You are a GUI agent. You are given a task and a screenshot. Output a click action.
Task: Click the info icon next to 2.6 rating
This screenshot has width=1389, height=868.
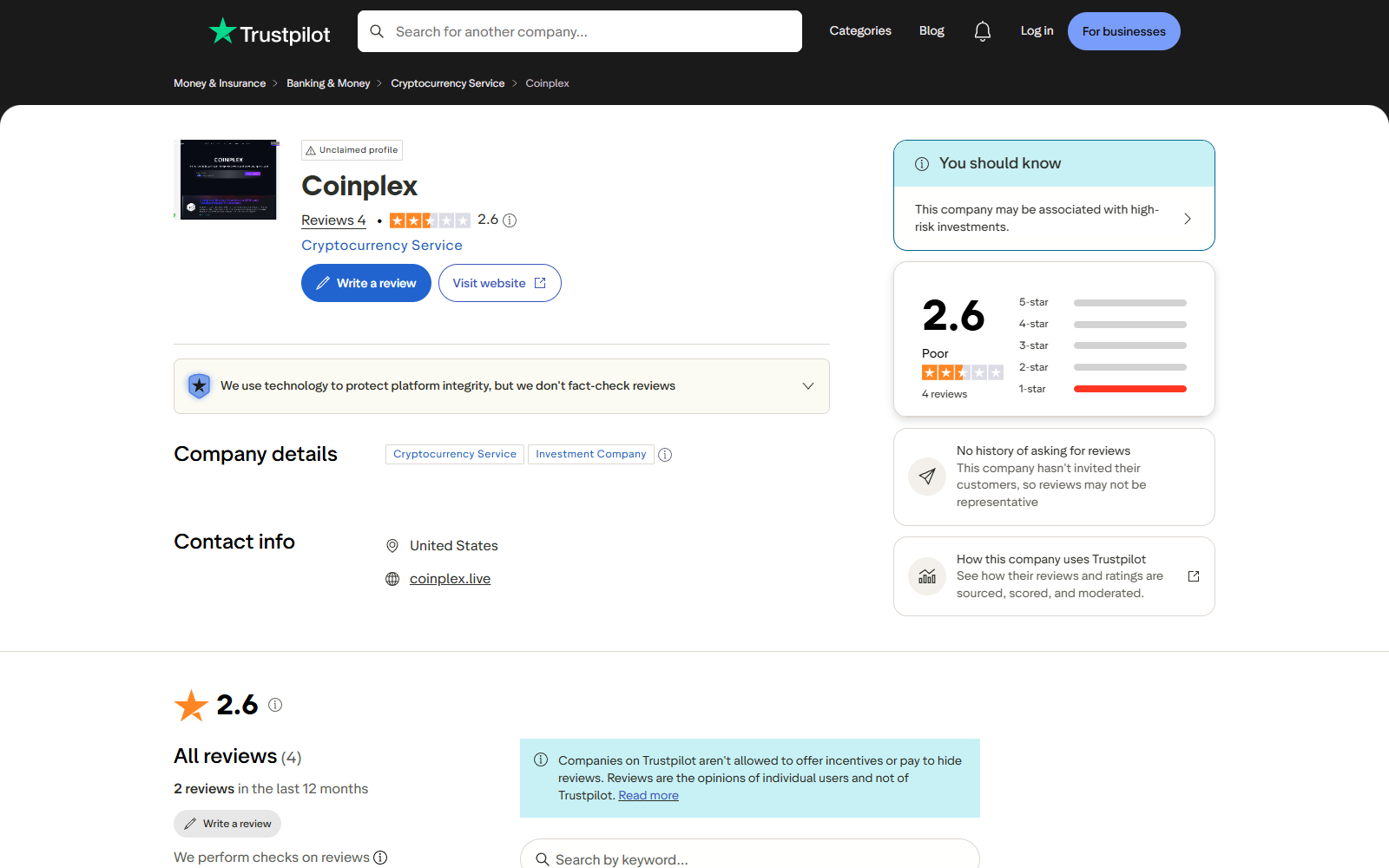click(x=510, y=220)
